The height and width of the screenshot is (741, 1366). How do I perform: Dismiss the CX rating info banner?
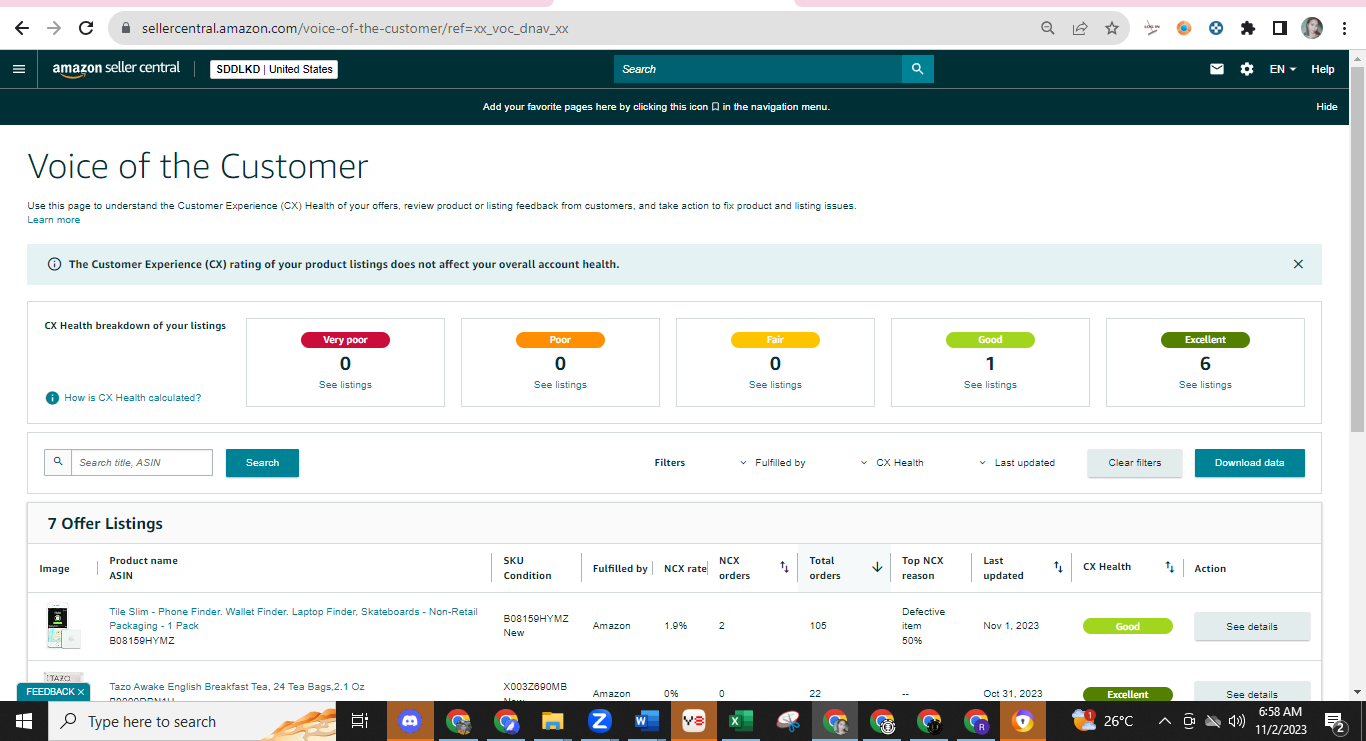pos(1298,264)
